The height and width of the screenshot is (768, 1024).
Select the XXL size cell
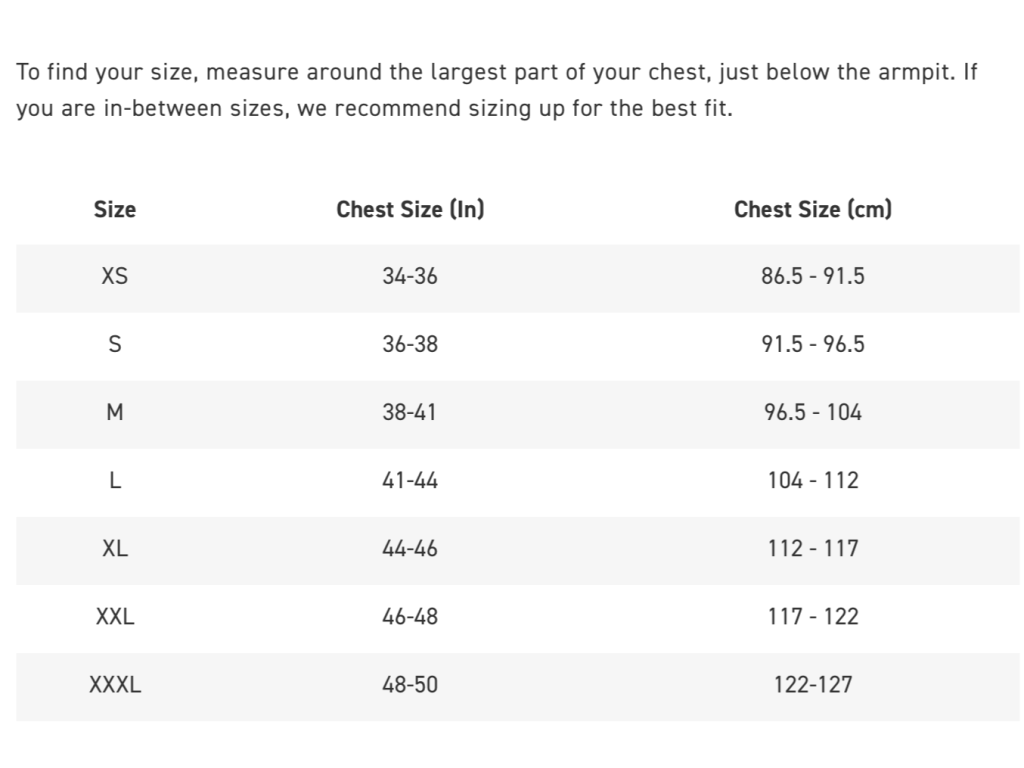coord(115,616)
